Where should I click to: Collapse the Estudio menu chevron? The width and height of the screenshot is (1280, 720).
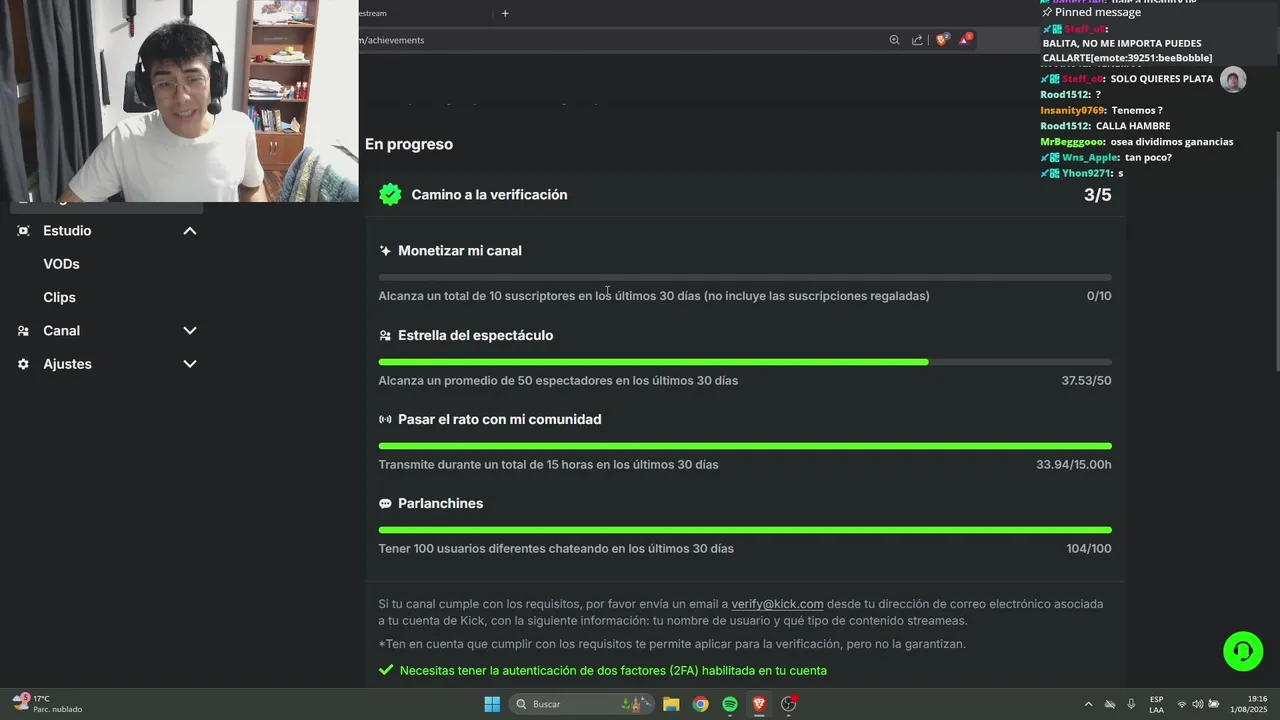[x=189, y=231]
